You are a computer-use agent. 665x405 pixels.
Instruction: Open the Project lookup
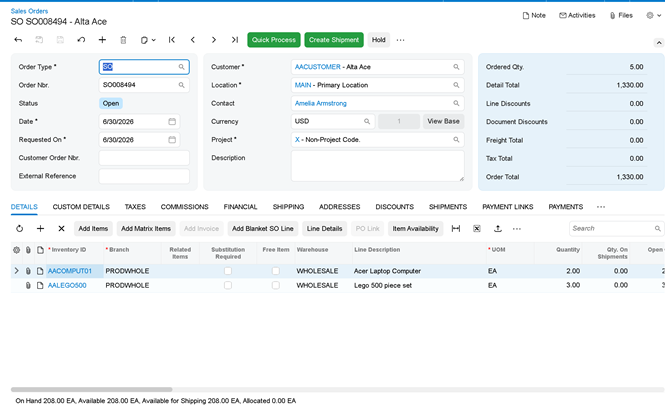(x=456, y=140)
